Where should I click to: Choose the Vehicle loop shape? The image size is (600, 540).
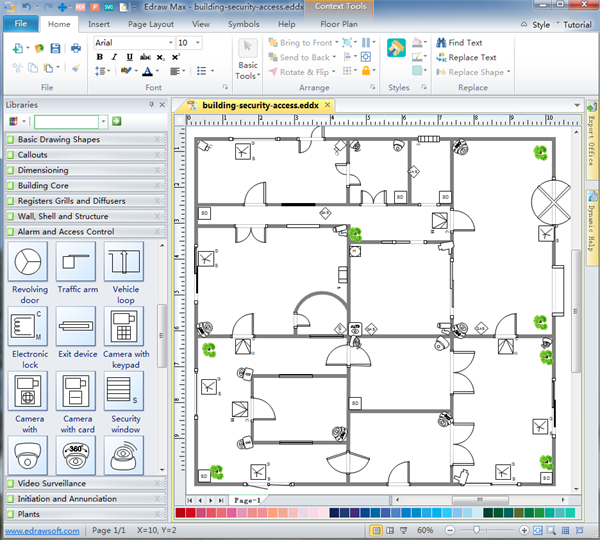[x=125, y=262]
